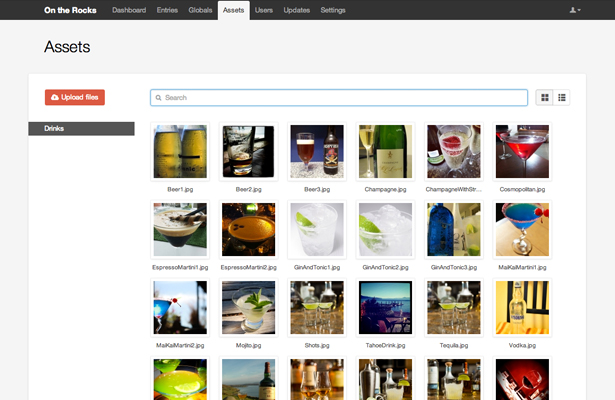The width and height of the screenshot is (615, 400).
Task: Open the Assets tab
Action: 233,10
